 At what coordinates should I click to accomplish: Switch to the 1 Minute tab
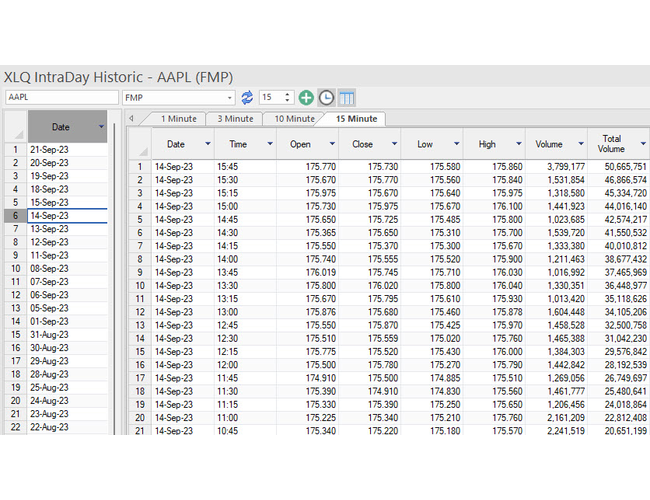179,119
